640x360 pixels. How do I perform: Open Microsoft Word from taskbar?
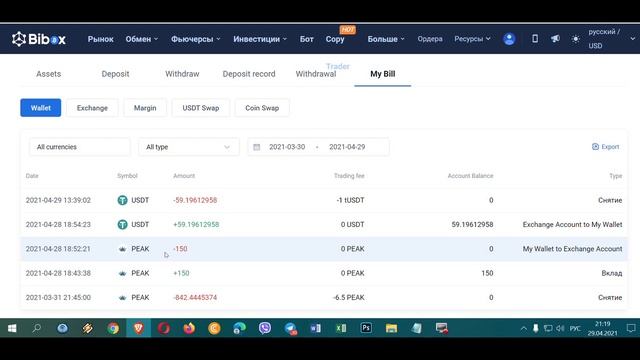[316, 328]
